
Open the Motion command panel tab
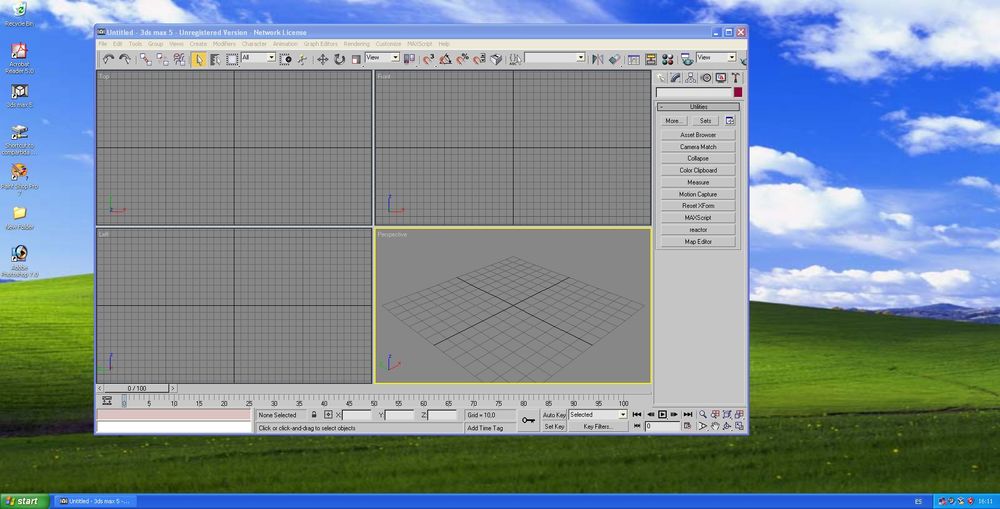point(706,78)
